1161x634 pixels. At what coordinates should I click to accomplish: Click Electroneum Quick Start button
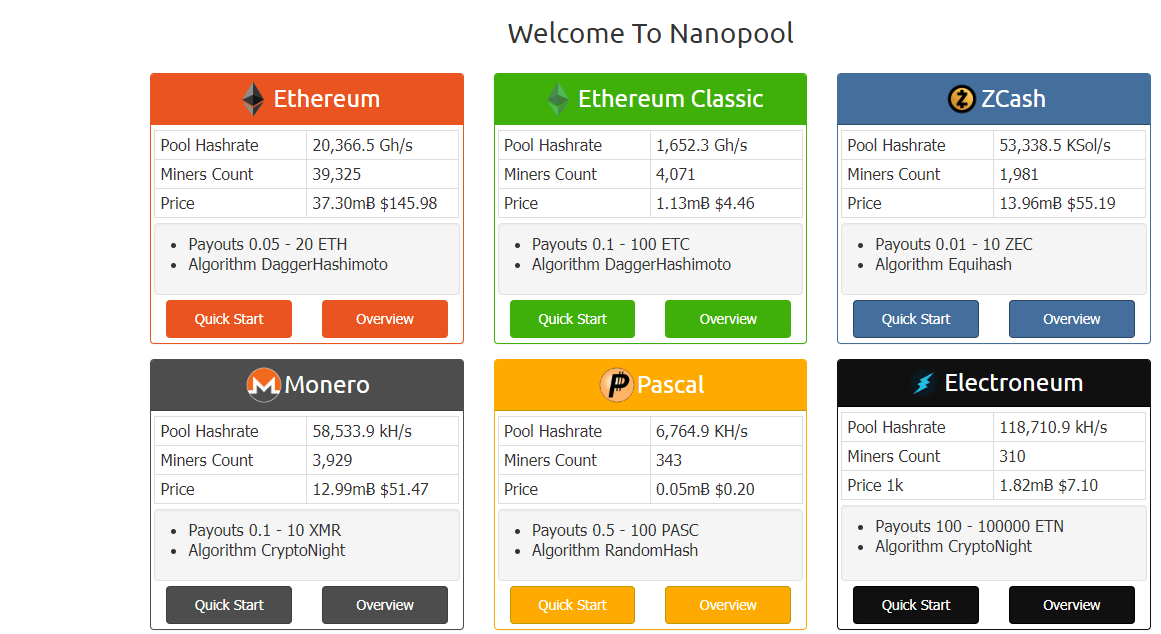pos(916,605)
